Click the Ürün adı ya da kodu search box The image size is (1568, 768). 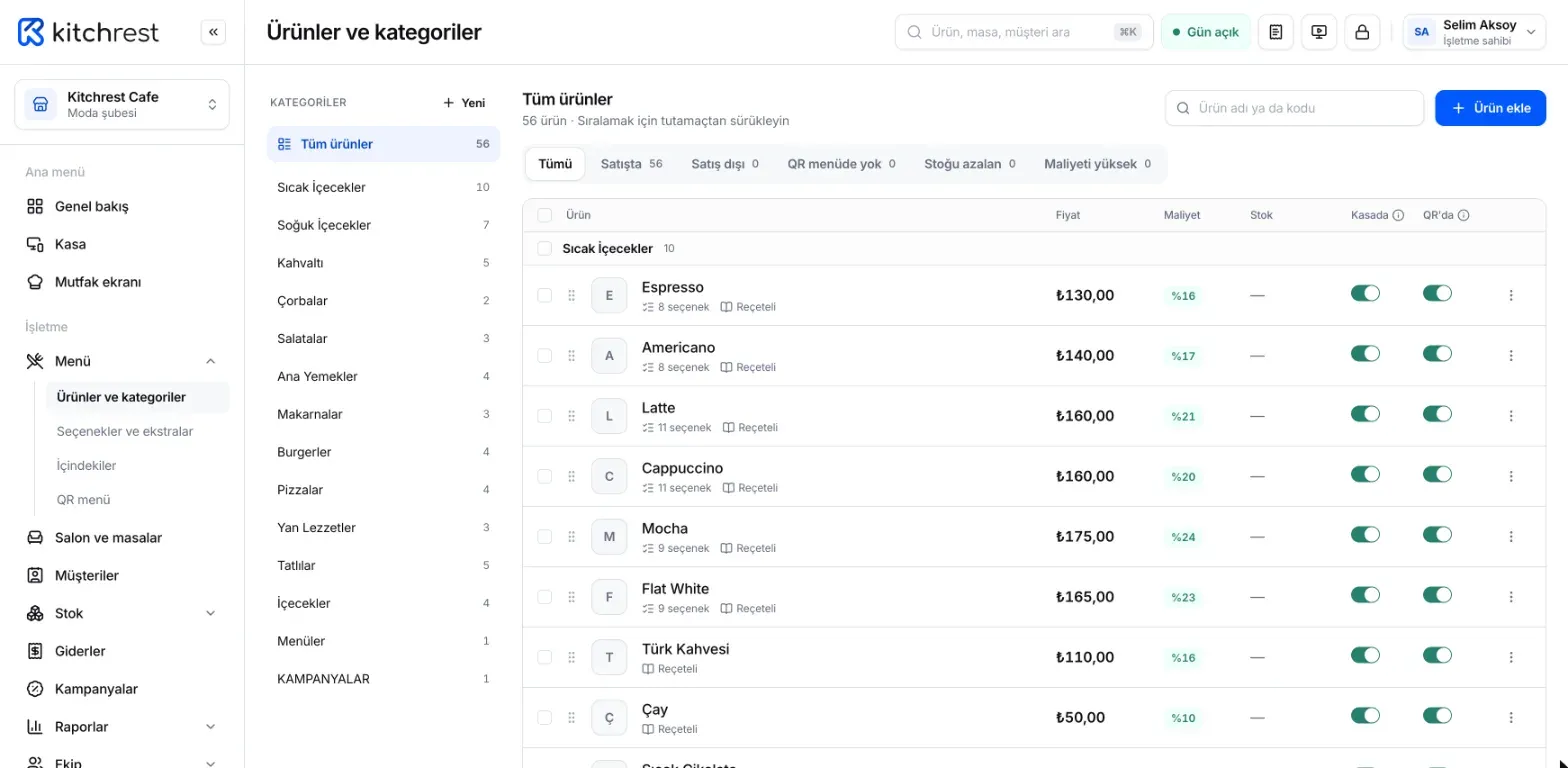coord(1294,108)
